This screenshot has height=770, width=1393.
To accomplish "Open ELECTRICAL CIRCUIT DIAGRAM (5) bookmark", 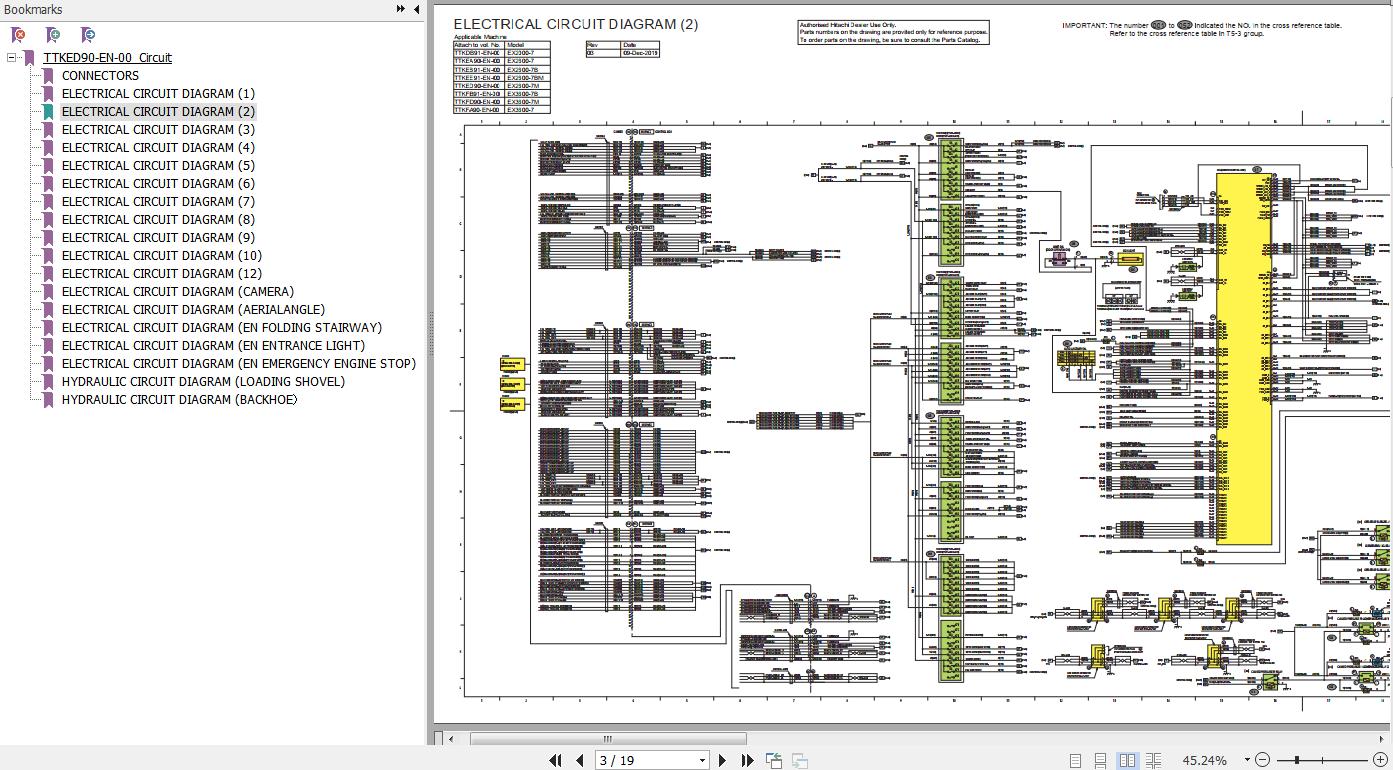I will 158,166.
